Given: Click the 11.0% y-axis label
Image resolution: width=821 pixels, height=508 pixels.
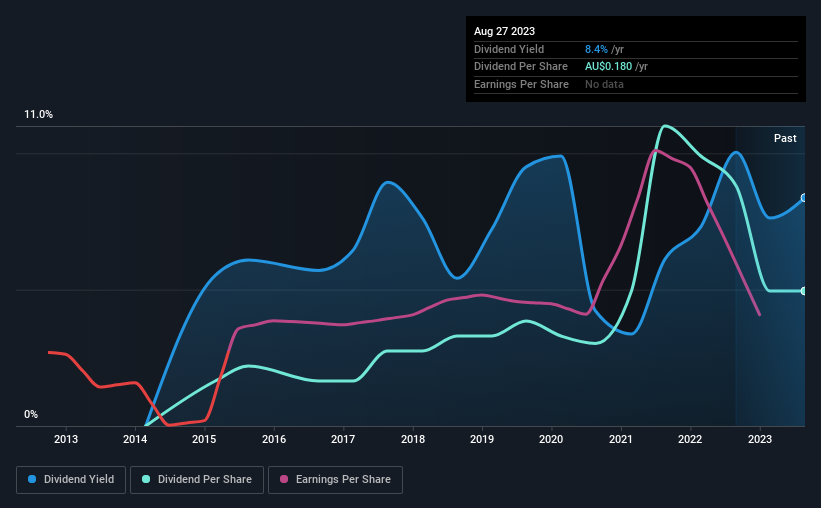Looking at the screenshot, I should (38, 114).
